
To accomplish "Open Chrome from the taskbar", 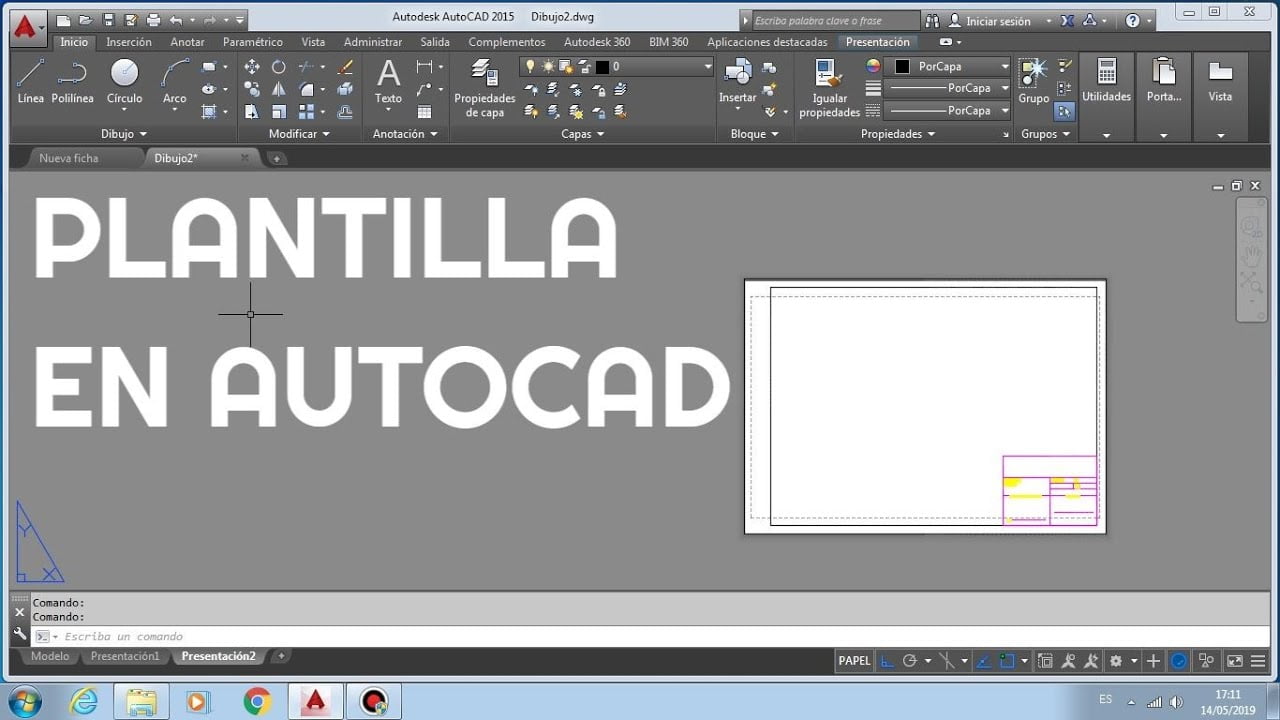I will 257,702.
